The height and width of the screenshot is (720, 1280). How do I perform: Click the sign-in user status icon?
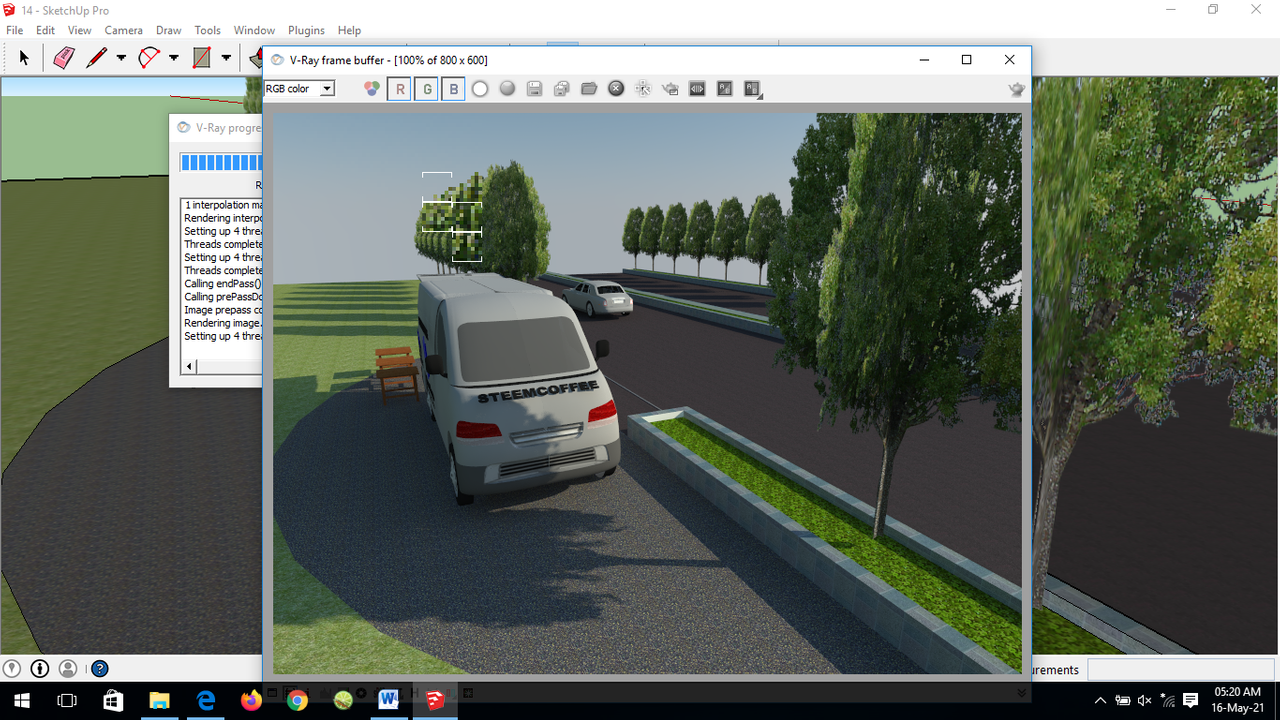tap(68, 669)
